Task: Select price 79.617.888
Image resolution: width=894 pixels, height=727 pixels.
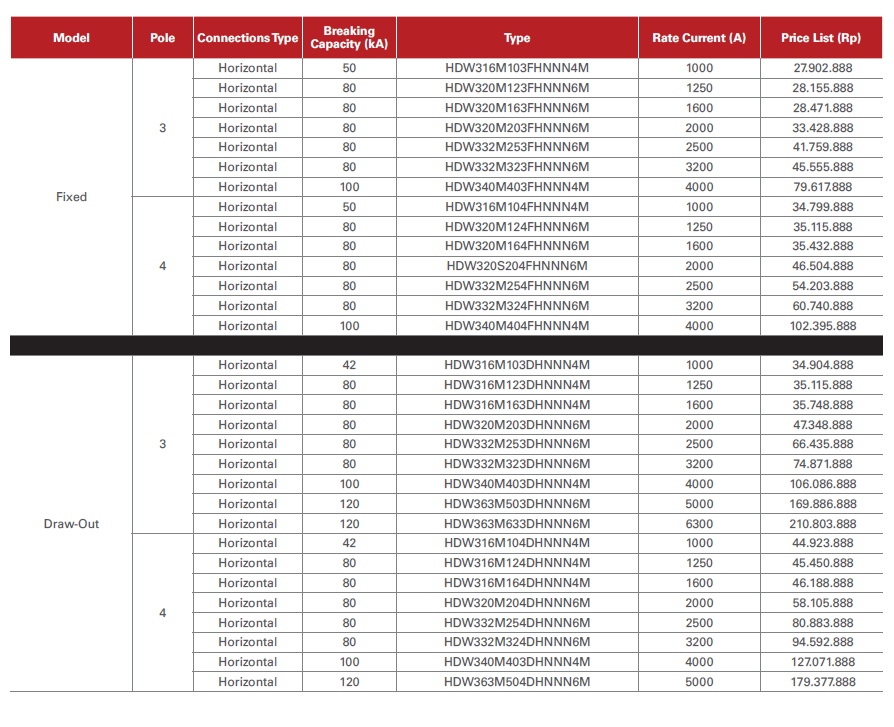Action: [823, 186]
